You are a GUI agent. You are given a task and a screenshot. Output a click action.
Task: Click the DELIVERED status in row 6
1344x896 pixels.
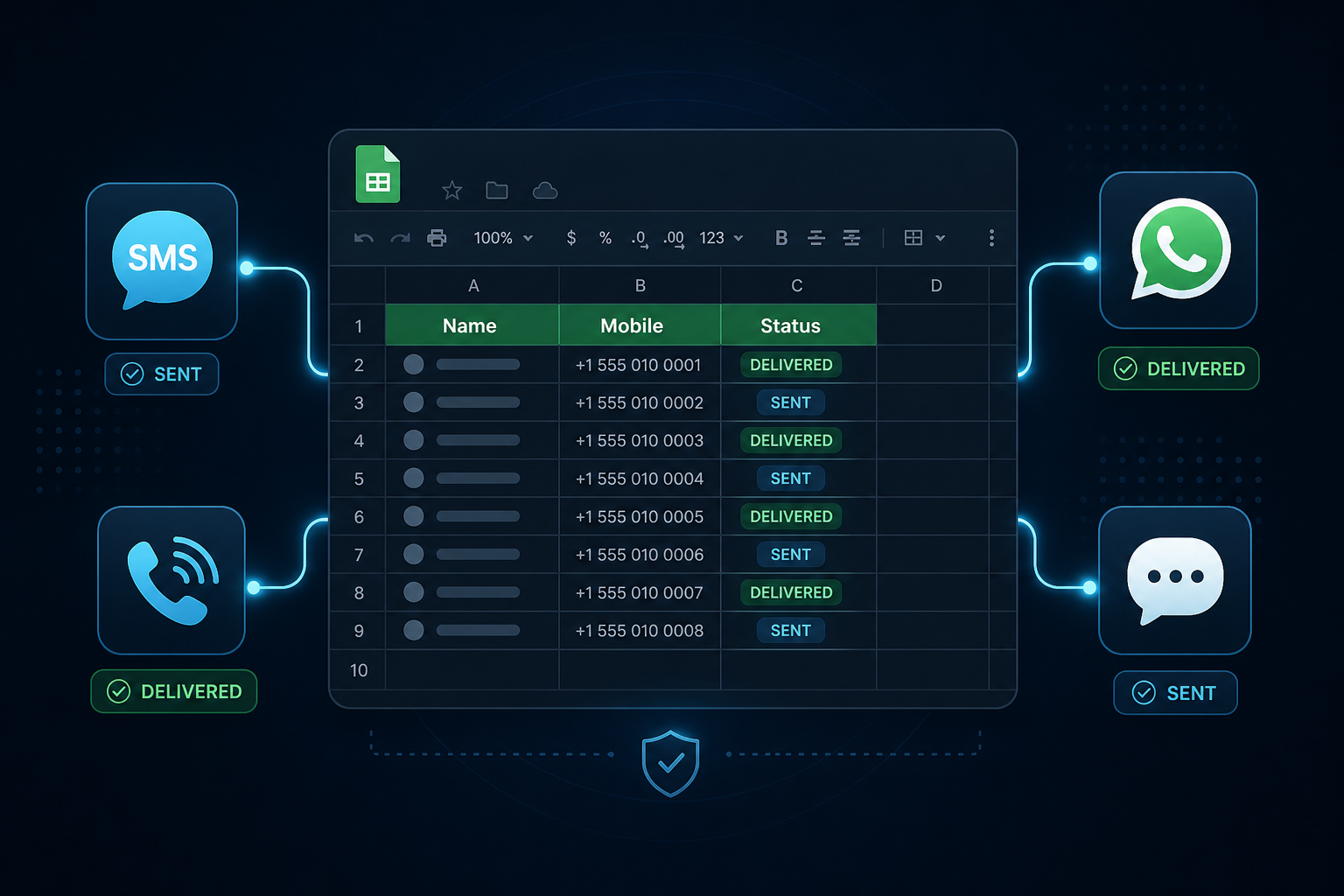tap(791, 516)
